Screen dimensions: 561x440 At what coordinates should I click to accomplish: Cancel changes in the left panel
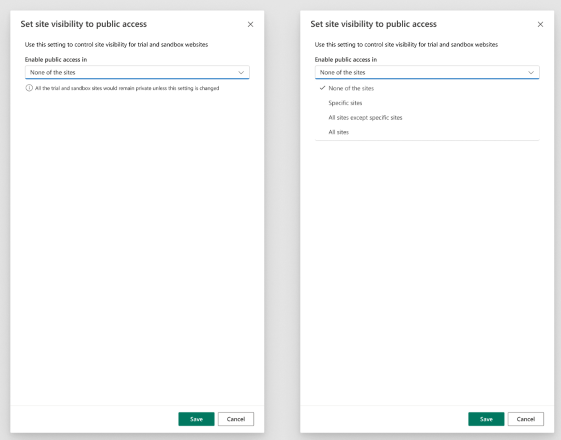click(236, 419)
